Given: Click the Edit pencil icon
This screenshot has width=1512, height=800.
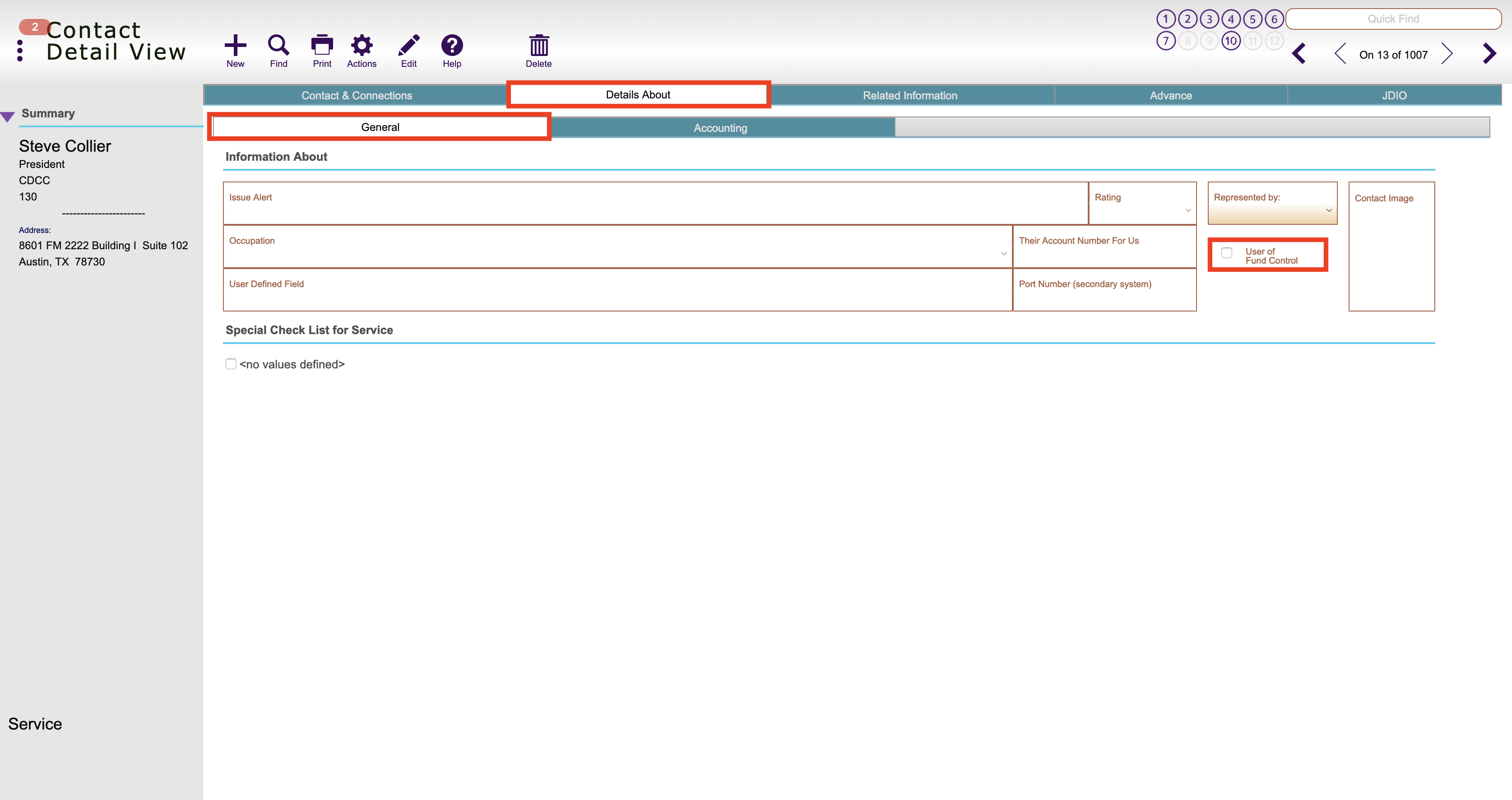Looking at the screenshot, I should (408, 45).
